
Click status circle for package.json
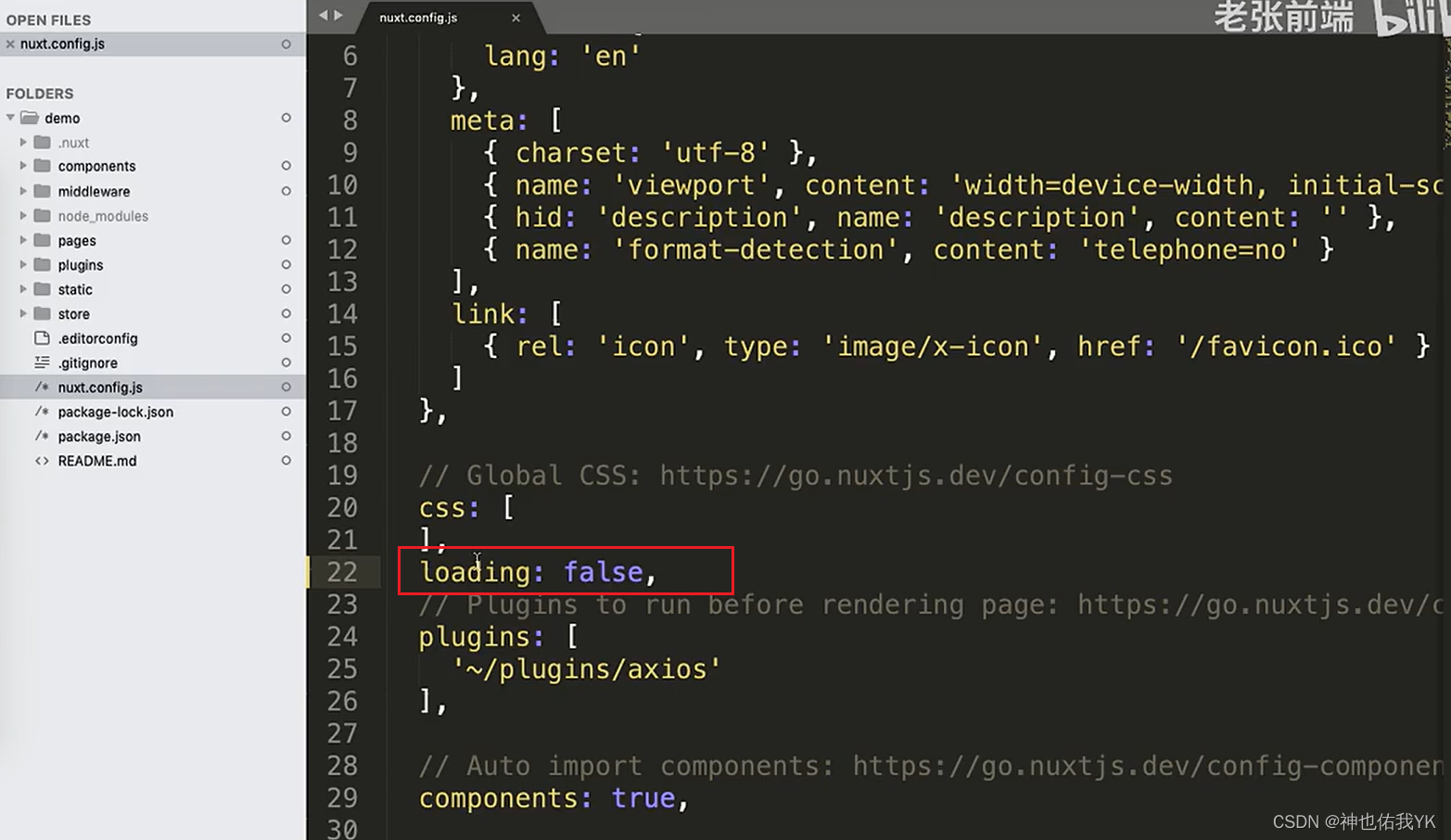(x=286, y=436)
